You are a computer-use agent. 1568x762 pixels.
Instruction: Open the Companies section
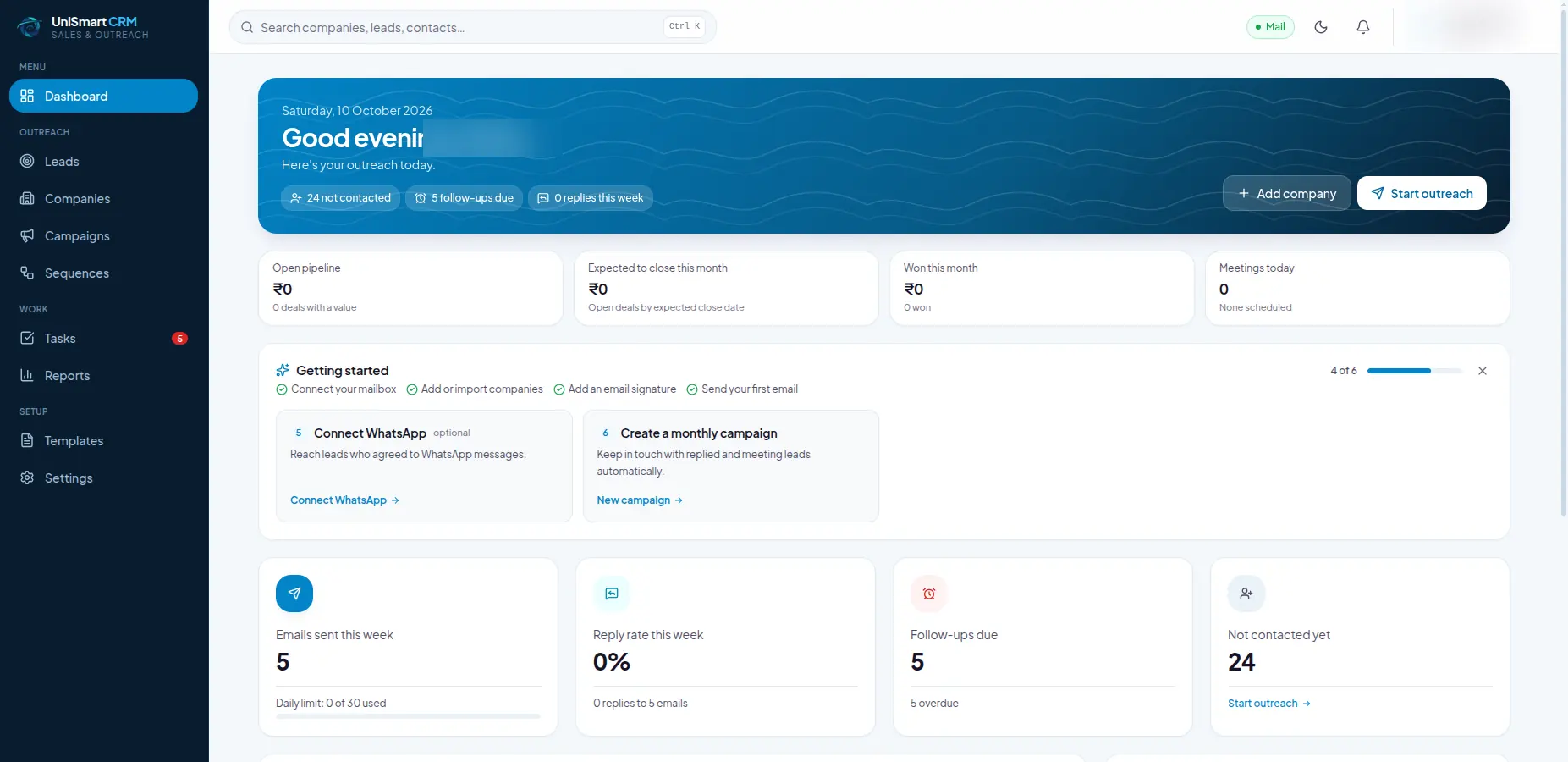pyautogui.click(x=103, y=199)
